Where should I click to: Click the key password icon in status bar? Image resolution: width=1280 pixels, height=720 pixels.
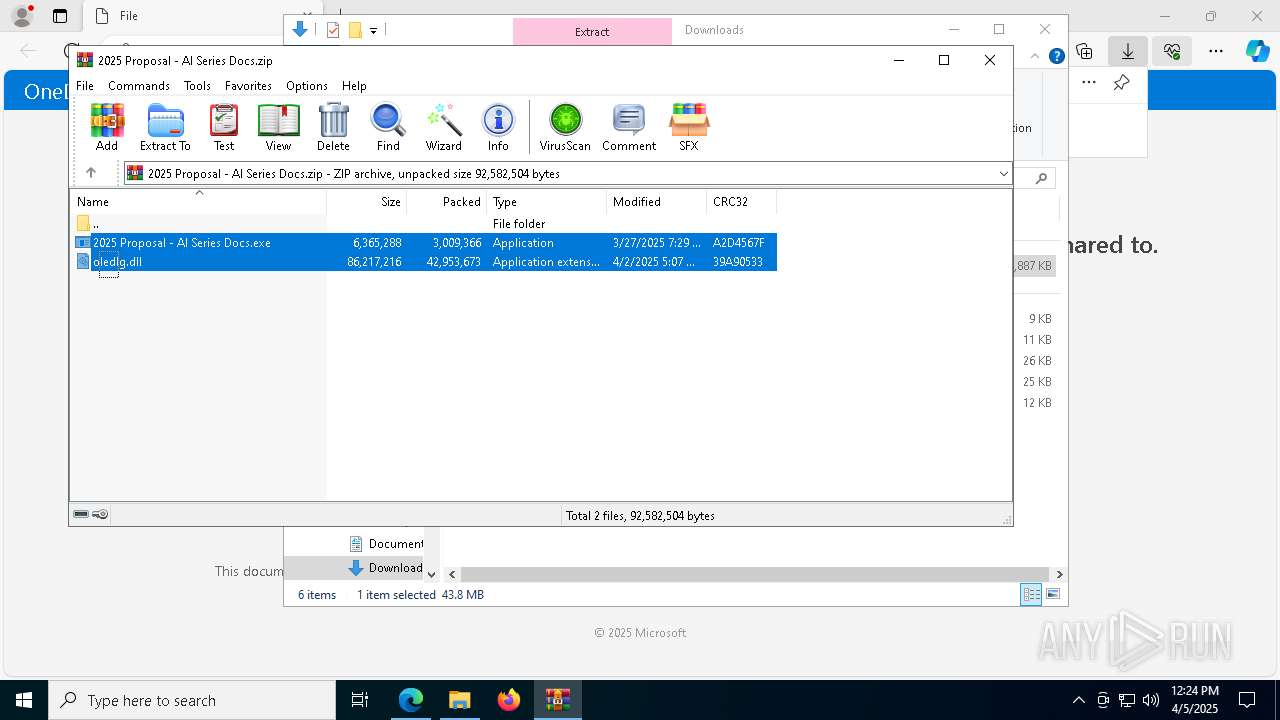point(100,514)
